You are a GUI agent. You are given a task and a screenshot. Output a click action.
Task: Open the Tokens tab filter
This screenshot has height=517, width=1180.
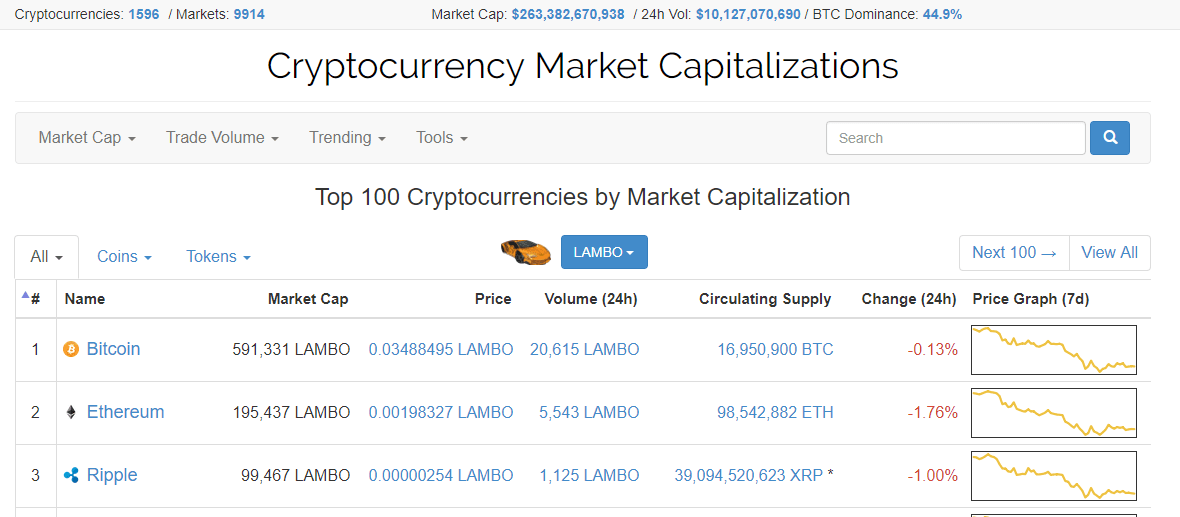pos(219,257)
